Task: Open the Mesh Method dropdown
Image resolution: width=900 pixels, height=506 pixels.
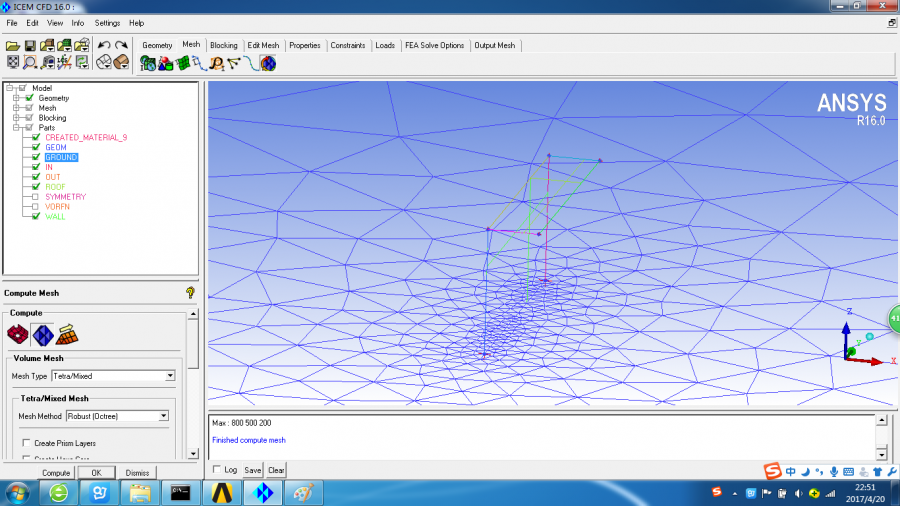Action: (163, 415)
